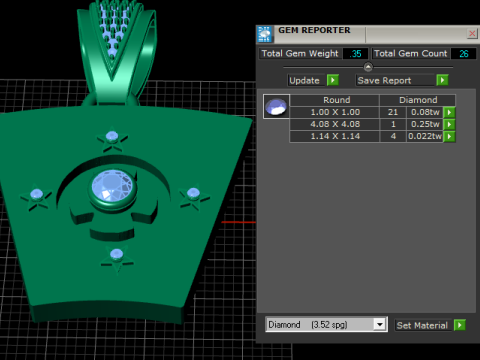
Task: Click the Total Gem Weight label
Action: click(300, 54)
